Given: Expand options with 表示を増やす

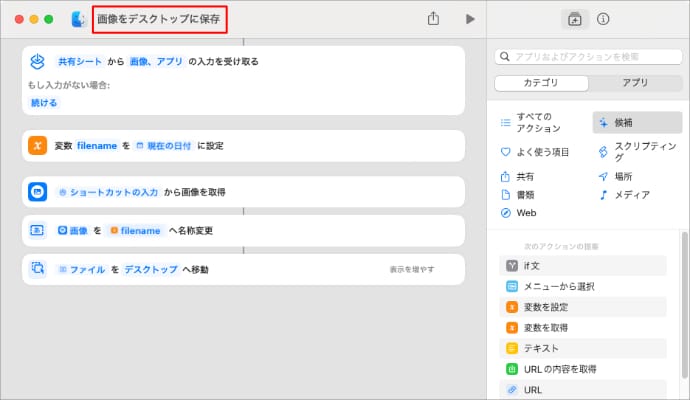Looking at the screenshot, I should 411,270.
